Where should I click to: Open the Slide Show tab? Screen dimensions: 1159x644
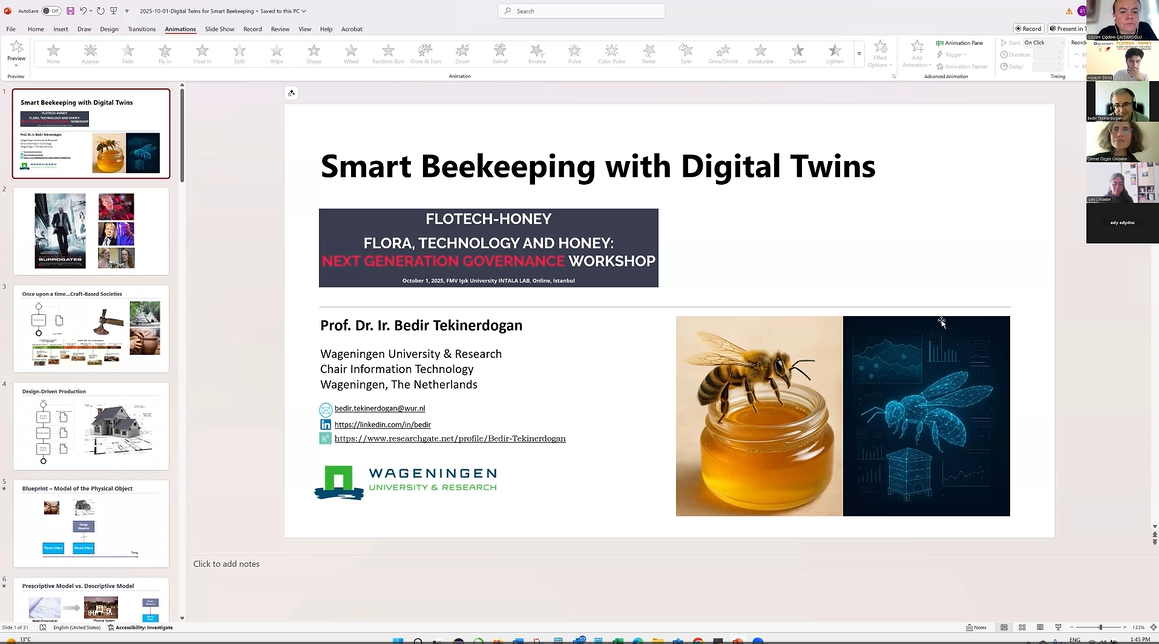[219, 29]
